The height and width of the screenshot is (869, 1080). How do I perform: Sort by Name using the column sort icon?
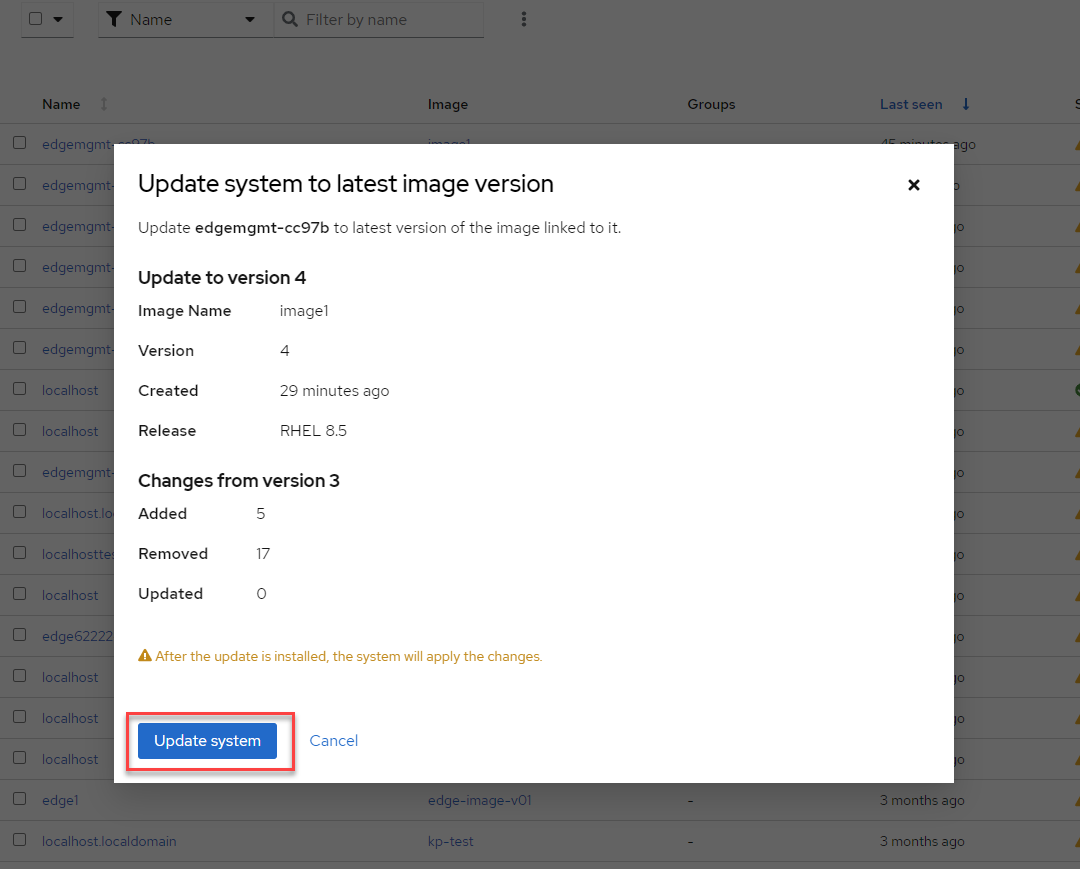point(104,105)
